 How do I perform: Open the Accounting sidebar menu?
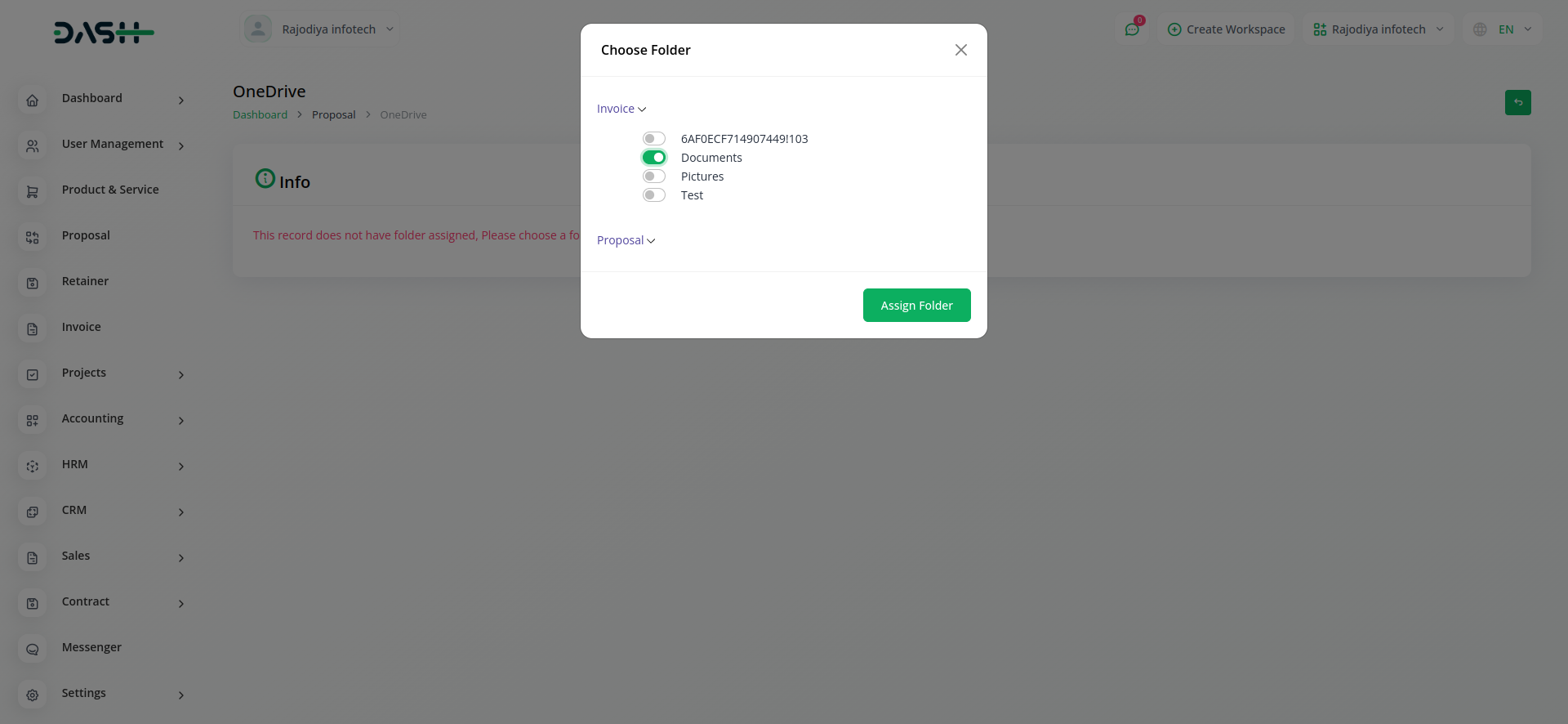tap(93, 418)
